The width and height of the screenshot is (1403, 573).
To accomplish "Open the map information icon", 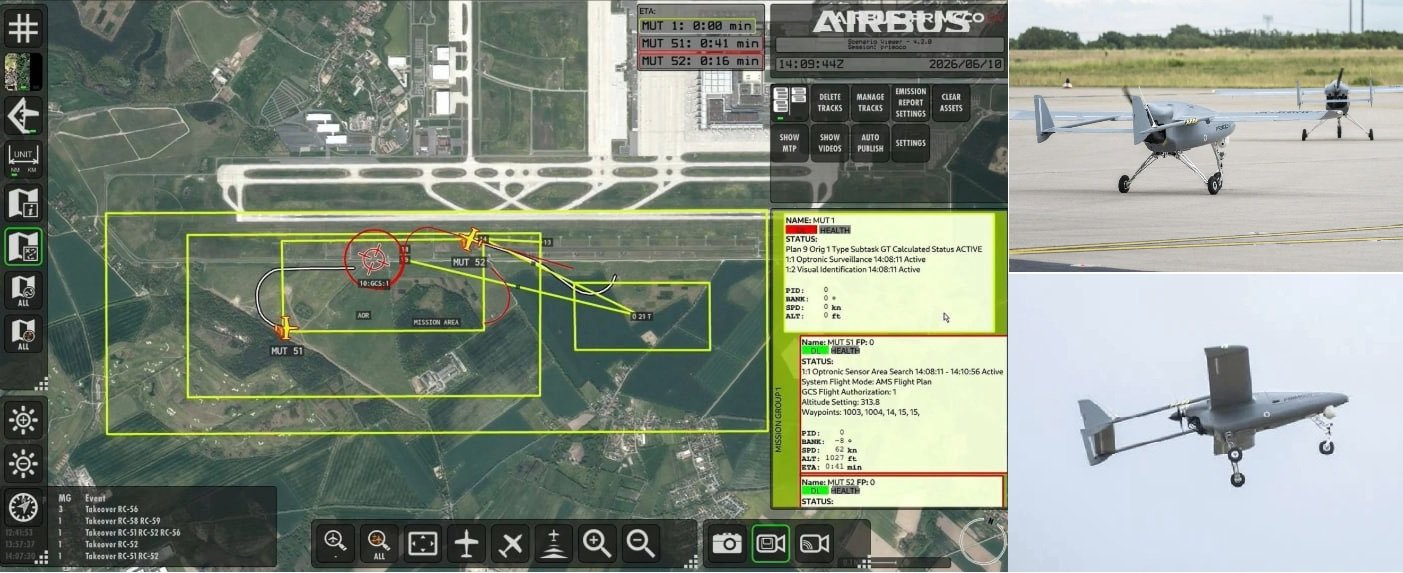I will tap(22, 203).
